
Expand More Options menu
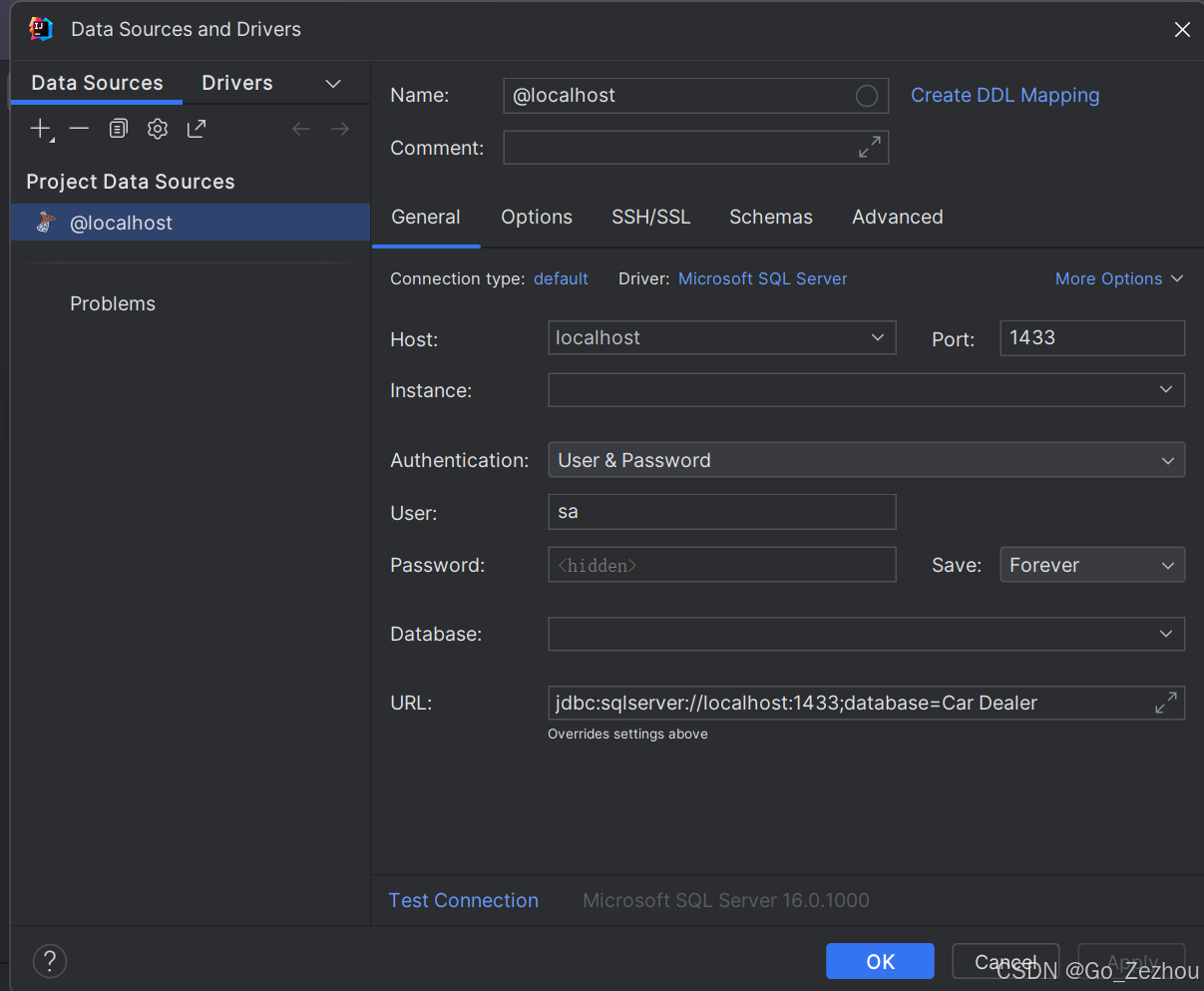pyautogui.click(x=1119, y=279)
